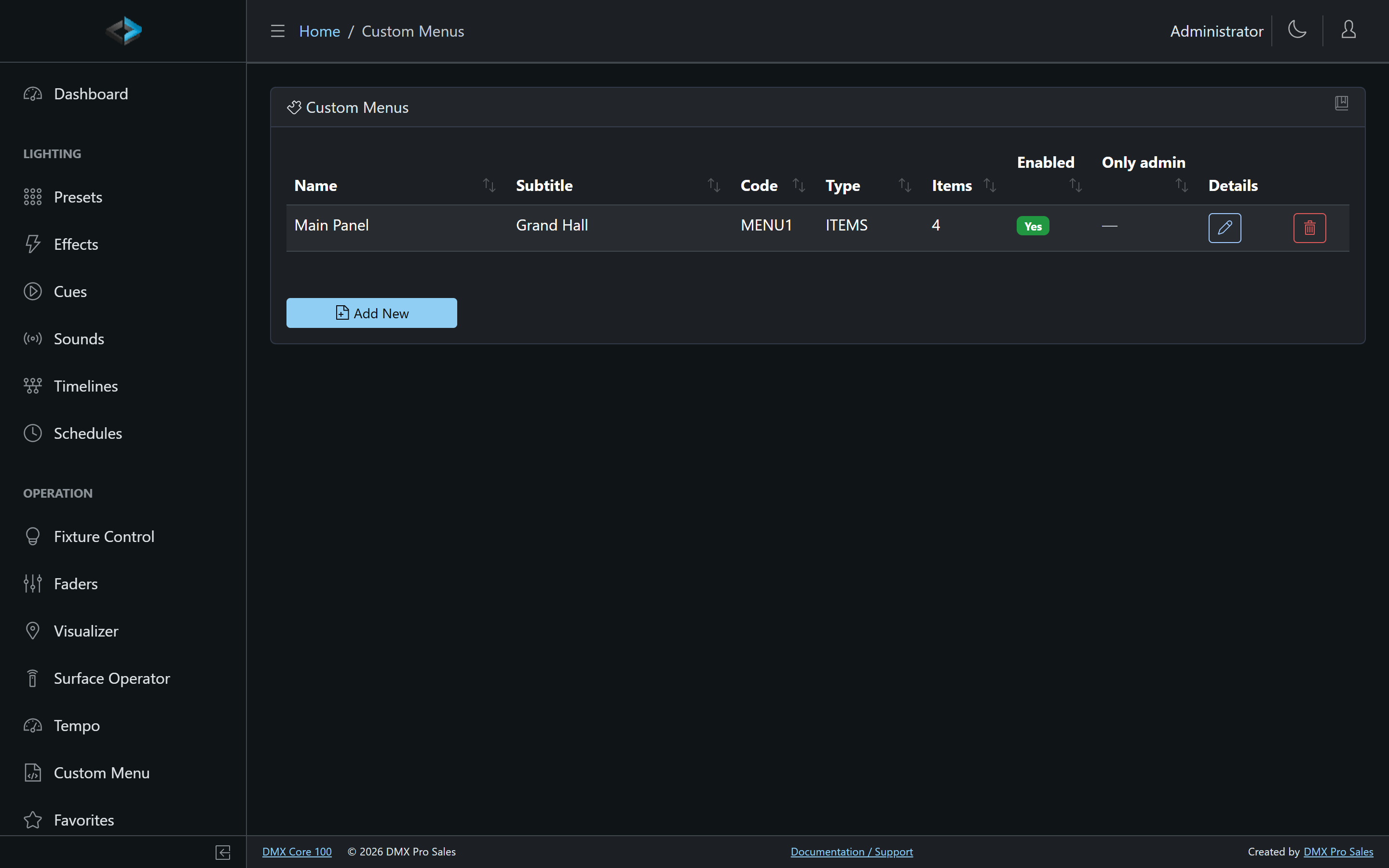Click the Dashboard gauge icon
This screenshot has width=1389, height=868.
click(x=33, y=94)
